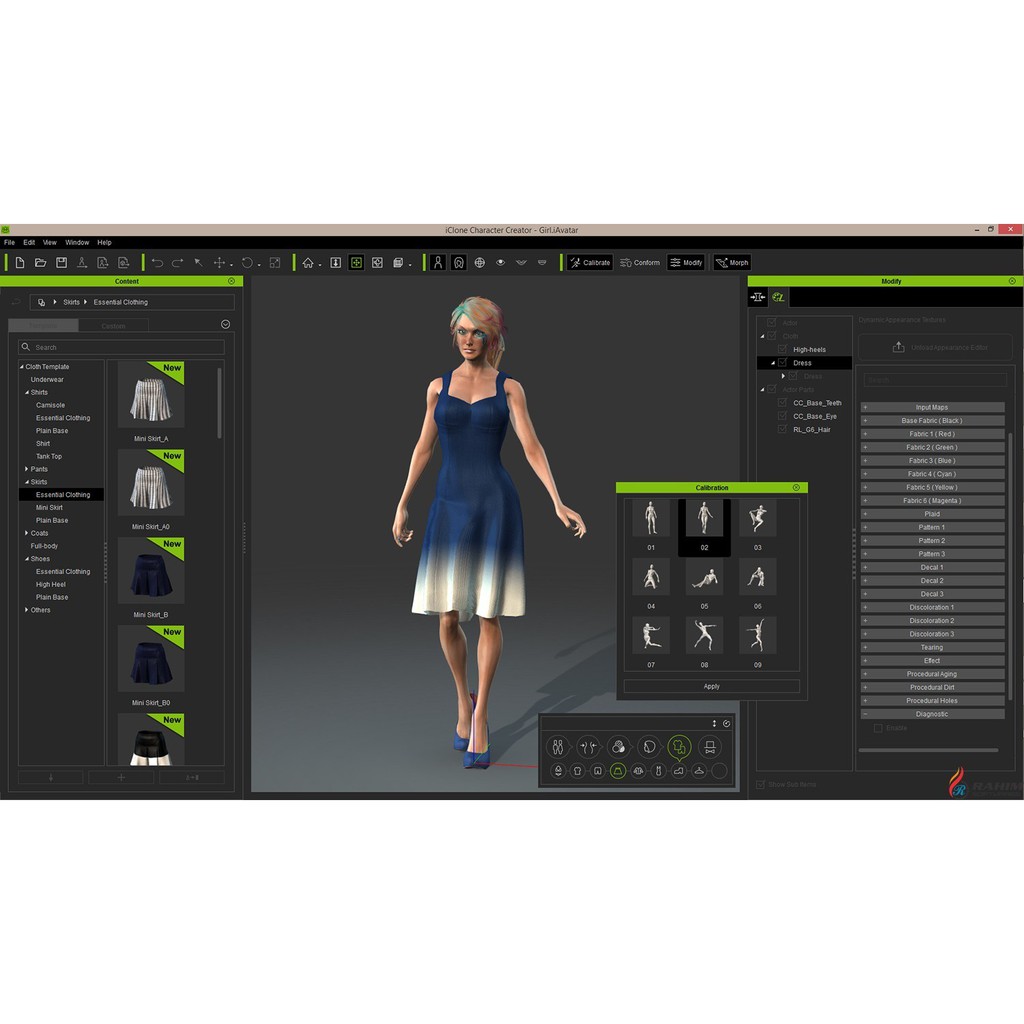
Task: Toggle the Cloth group checkbox
Action: point(772,336)
